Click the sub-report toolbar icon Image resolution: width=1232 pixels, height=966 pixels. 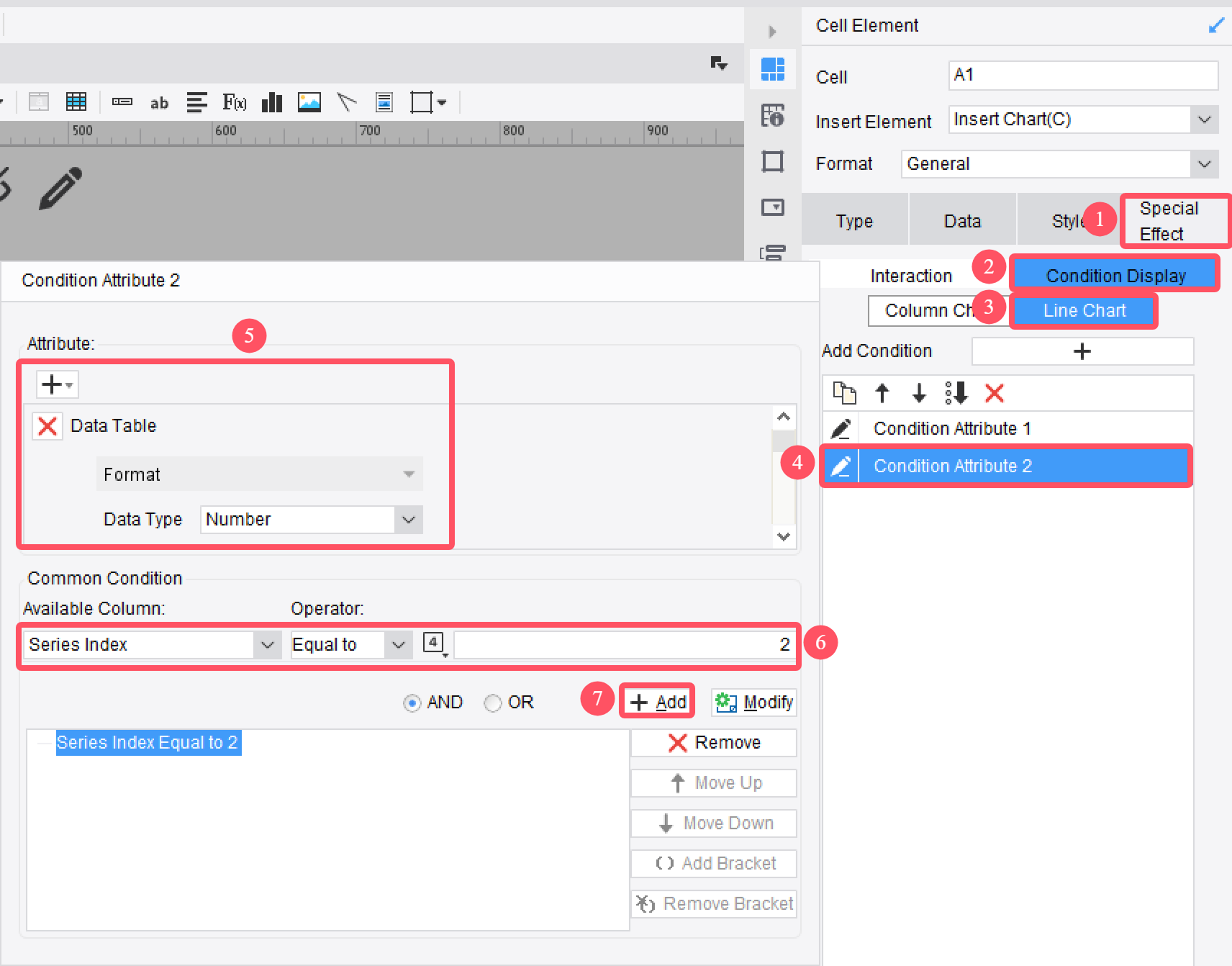[x=384, y=102]
